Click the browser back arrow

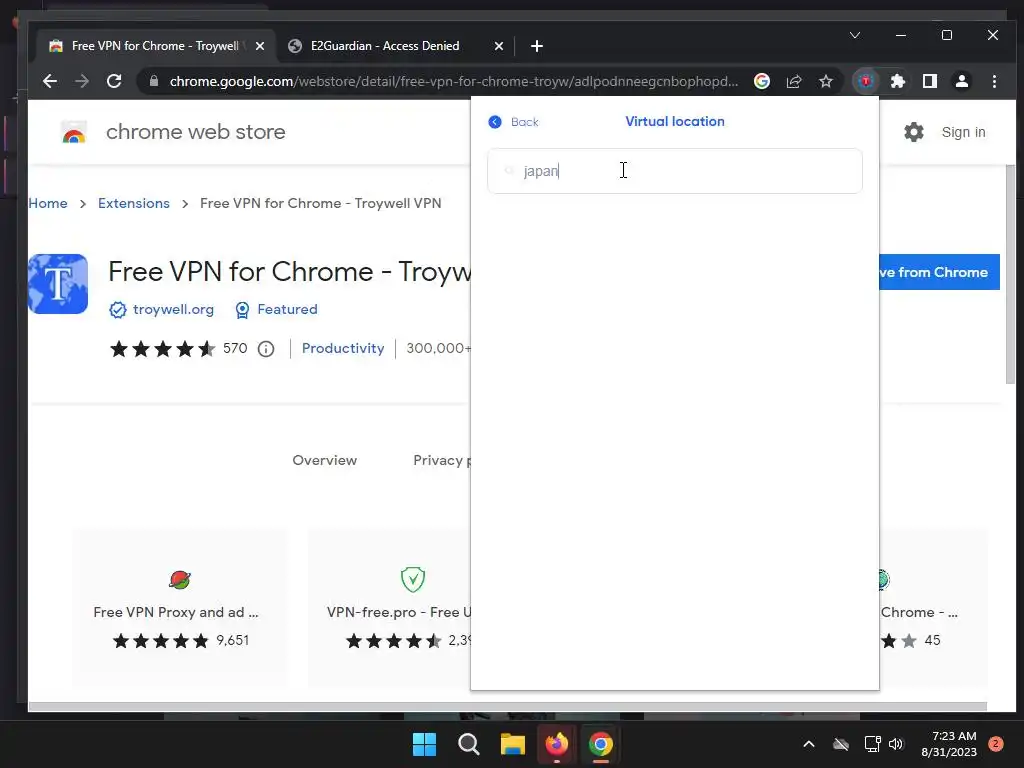pyautogui.click(x=50, y=81)
